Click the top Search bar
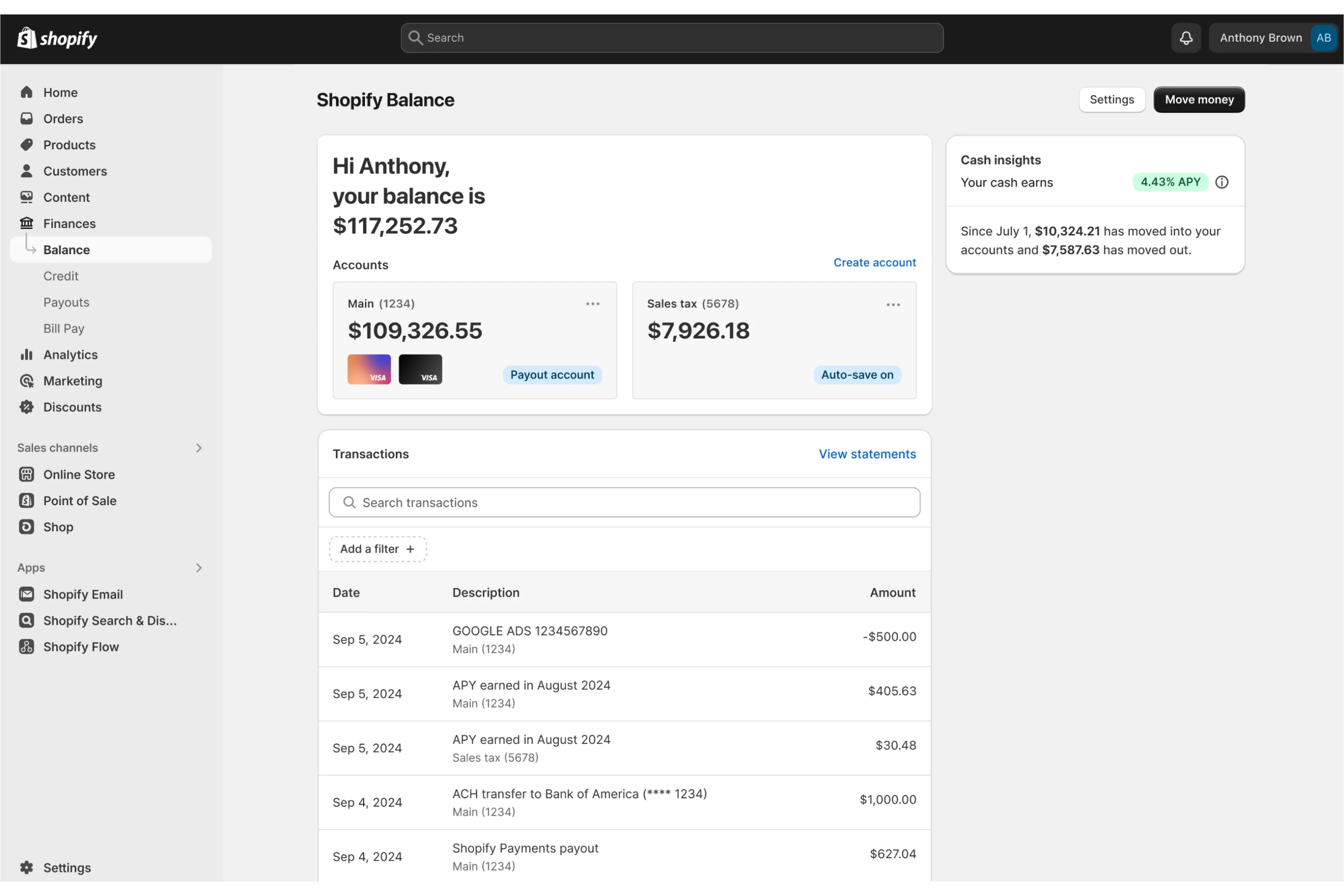 click(672, 38)
